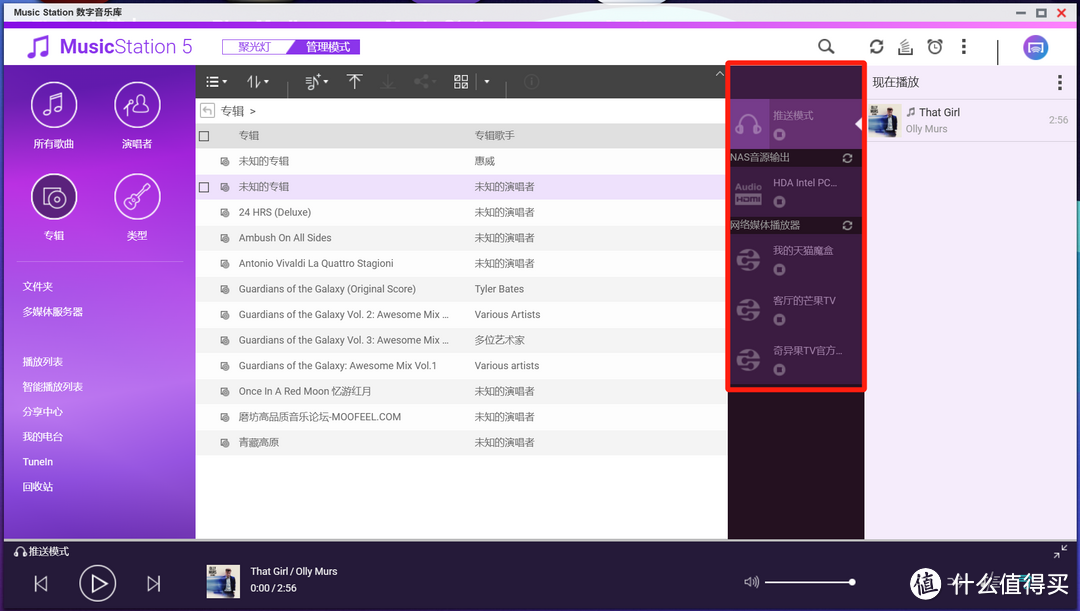Open the list view mode dropdown
The image size is (1080, 611).
pyautogui.click(x=216, y=82)
